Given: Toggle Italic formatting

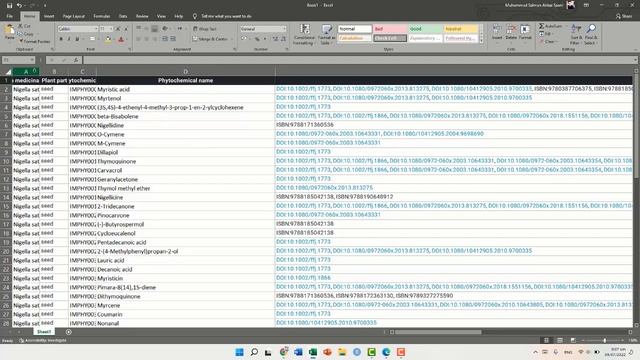Looking at the screenshot, I should pyautogui.click(x=69, y=39).
